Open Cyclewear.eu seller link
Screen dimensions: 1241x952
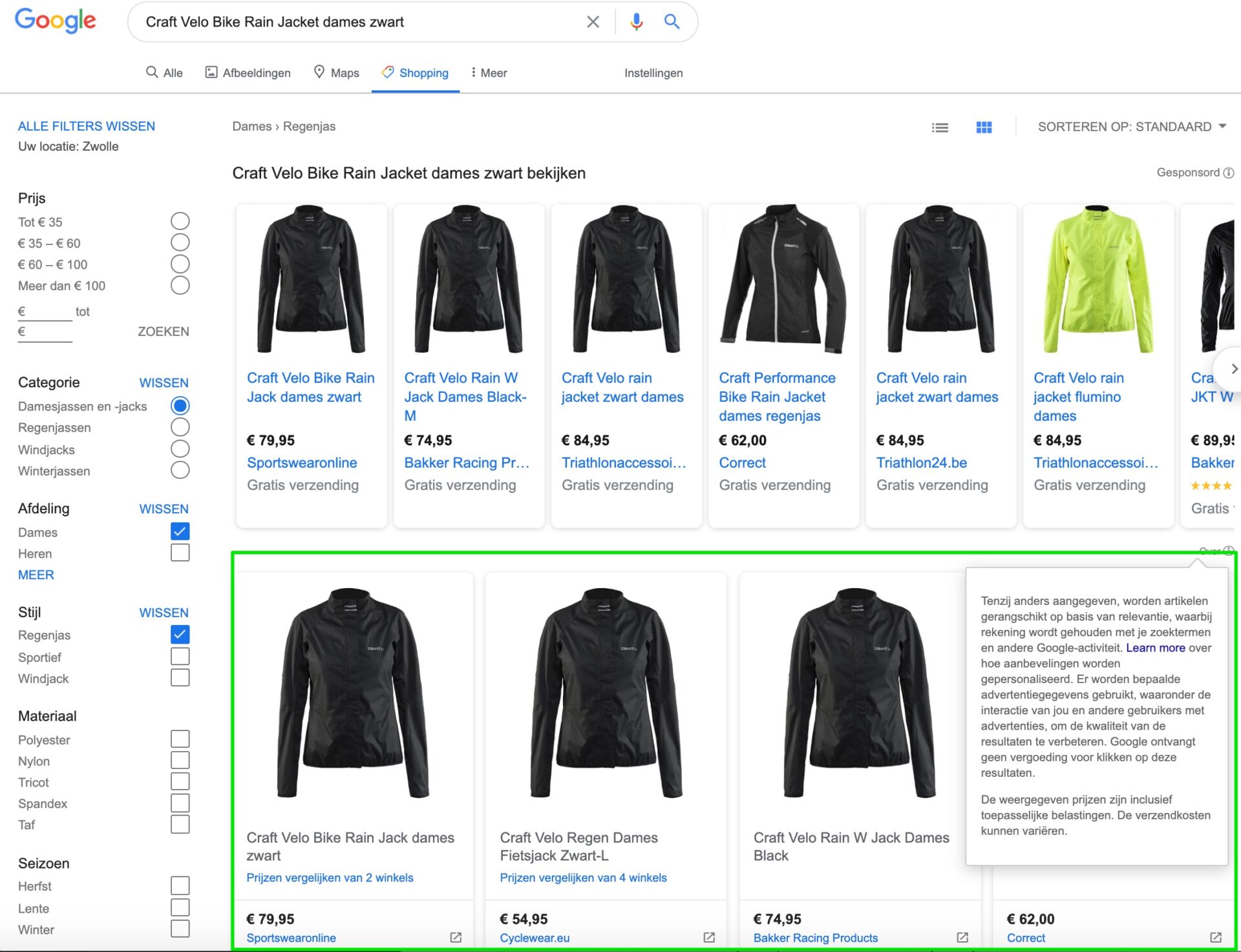coord(535,937)
